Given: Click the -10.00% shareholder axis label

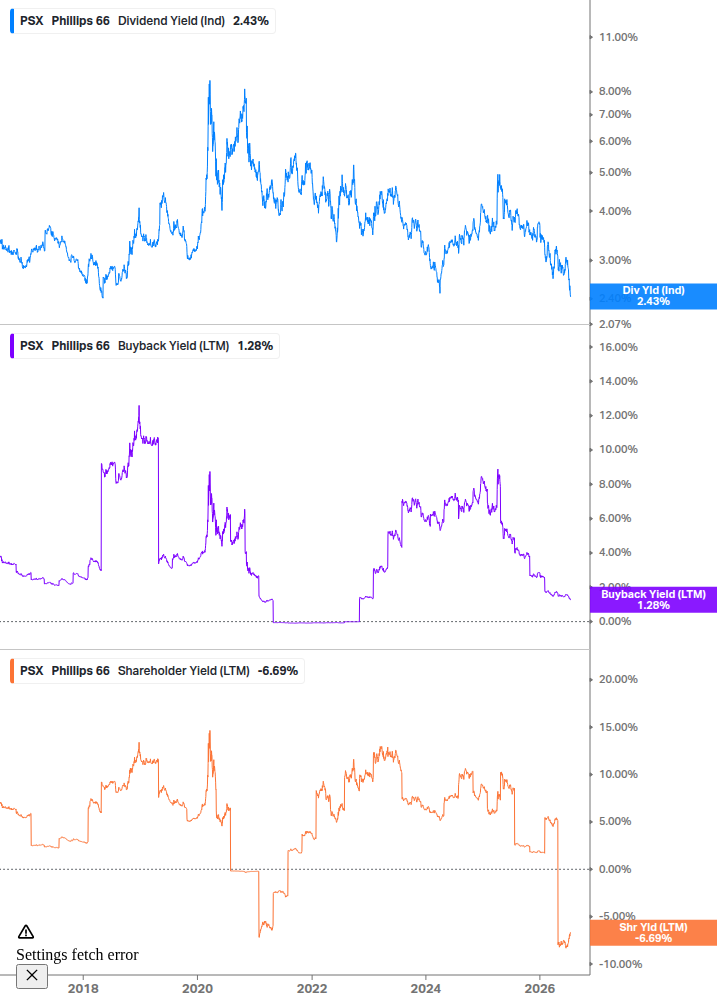Looking at the screenshot, I should 620,964.
